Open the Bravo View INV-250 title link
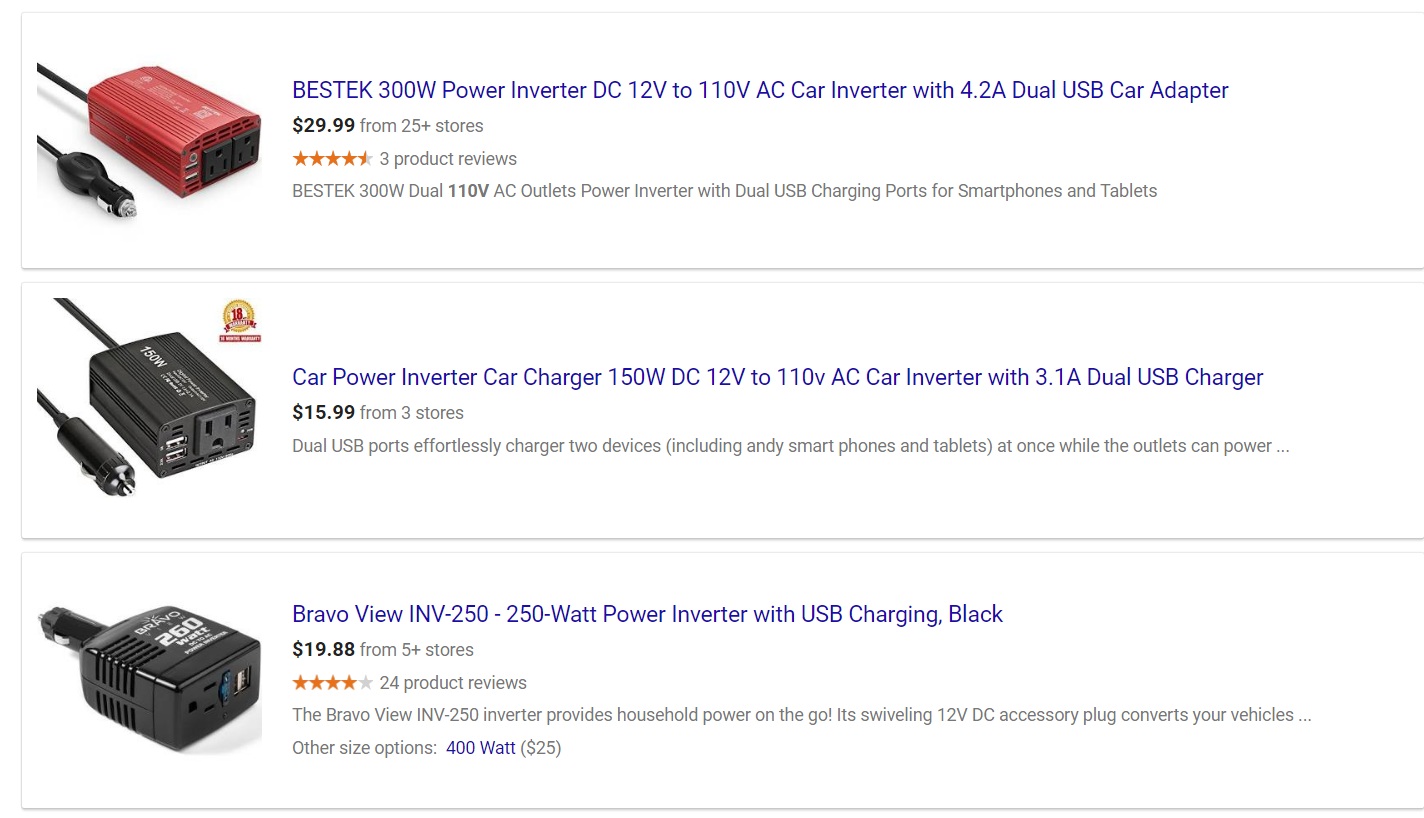 coord(647,614)
